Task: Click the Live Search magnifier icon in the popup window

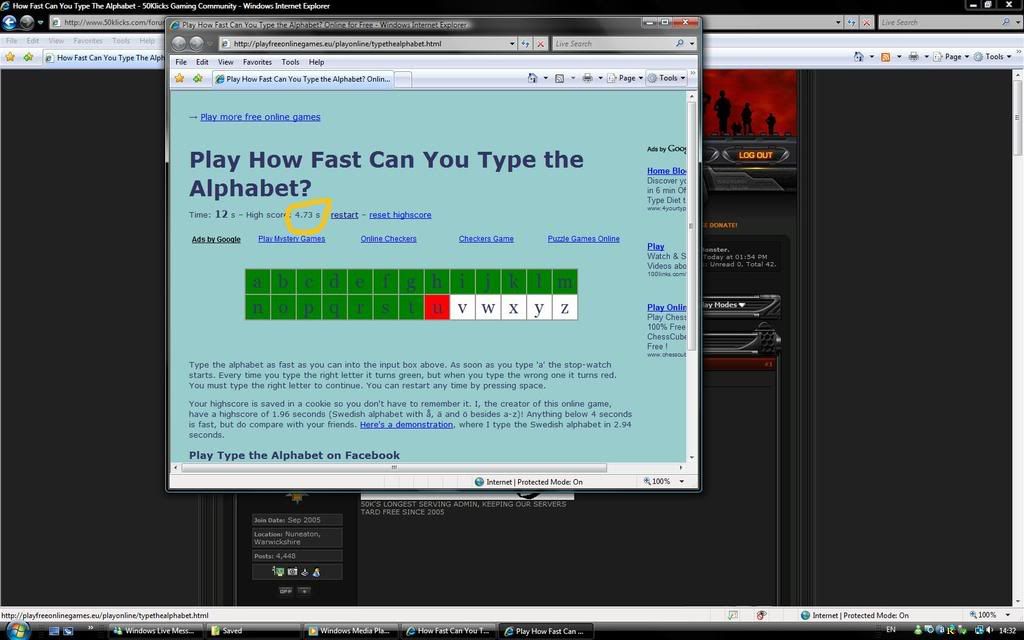Action: [679, 44]
